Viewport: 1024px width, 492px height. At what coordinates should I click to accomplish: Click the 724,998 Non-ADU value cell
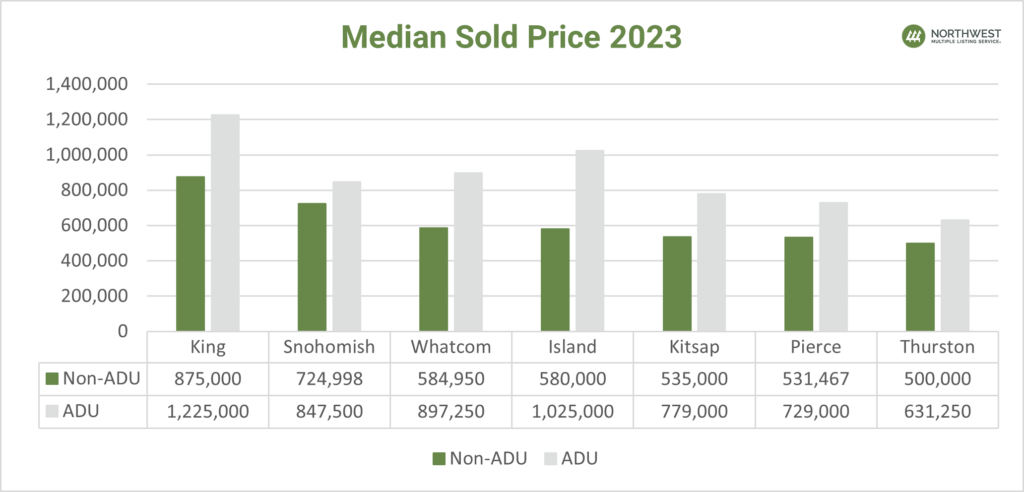tap(329, 378)
